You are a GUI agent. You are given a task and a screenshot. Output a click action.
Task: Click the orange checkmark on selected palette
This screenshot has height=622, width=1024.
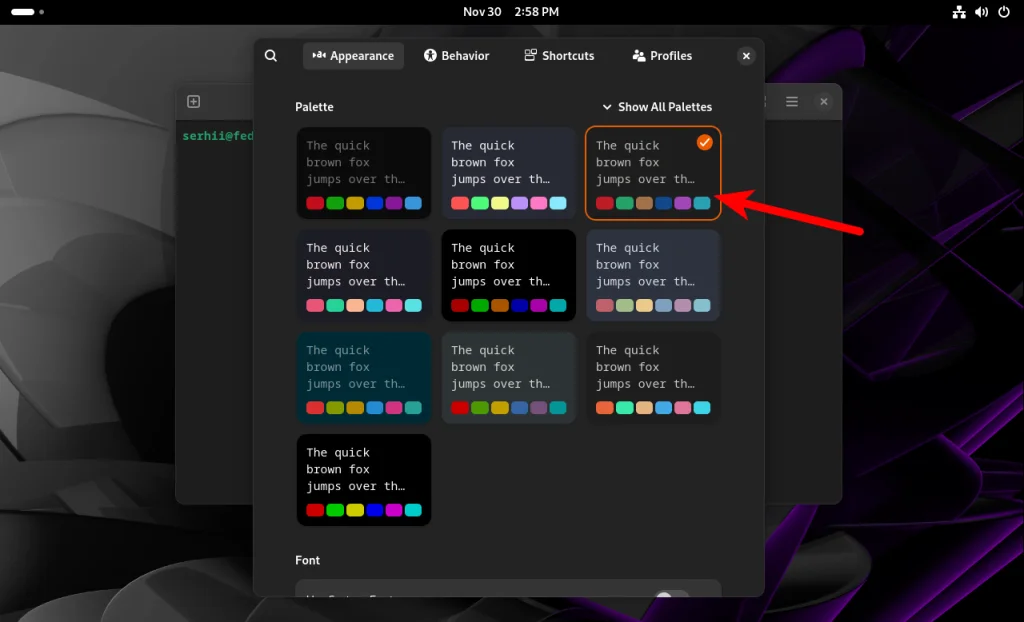[705, 142]
